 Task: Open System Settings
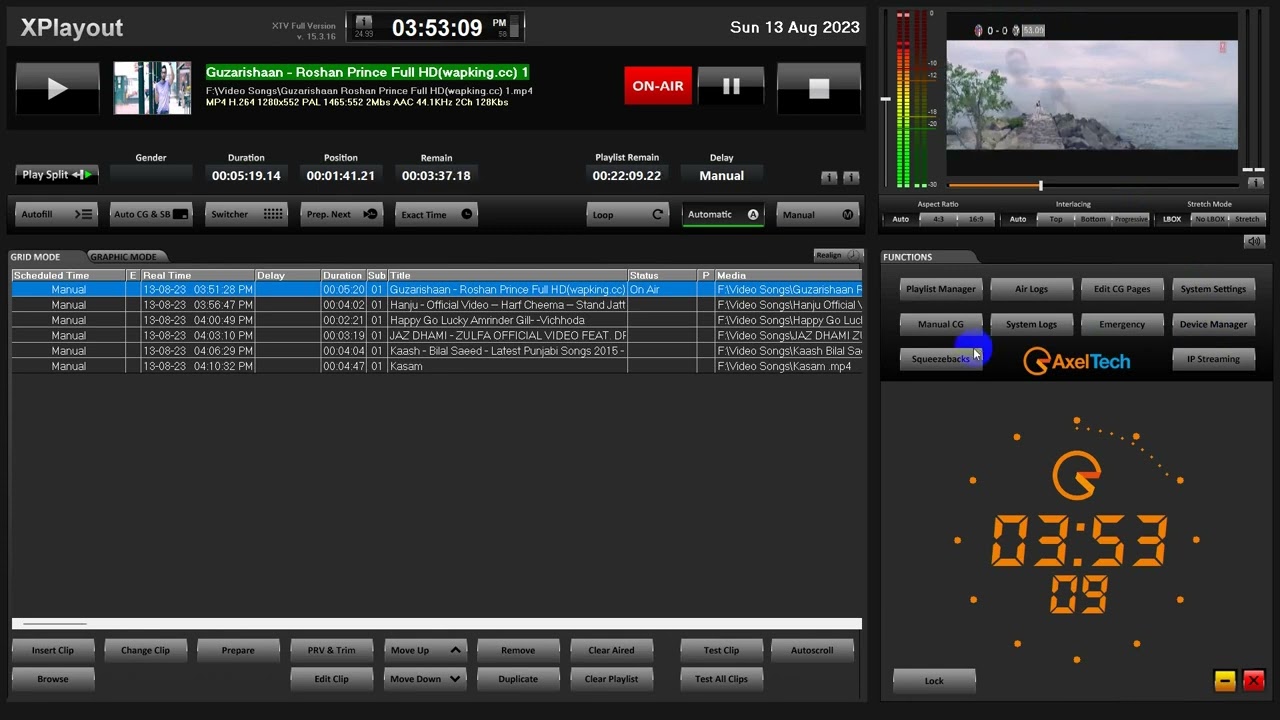1213,289
